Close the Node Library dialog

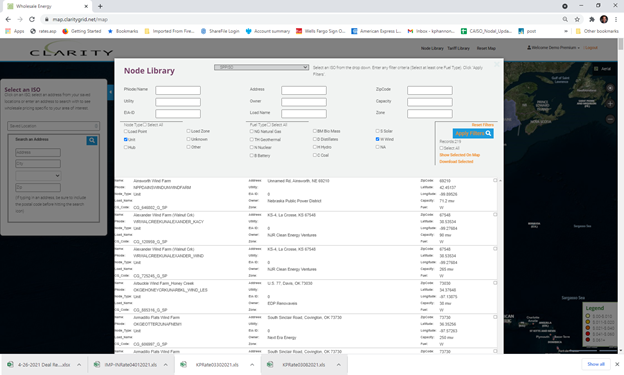point(497,64)
